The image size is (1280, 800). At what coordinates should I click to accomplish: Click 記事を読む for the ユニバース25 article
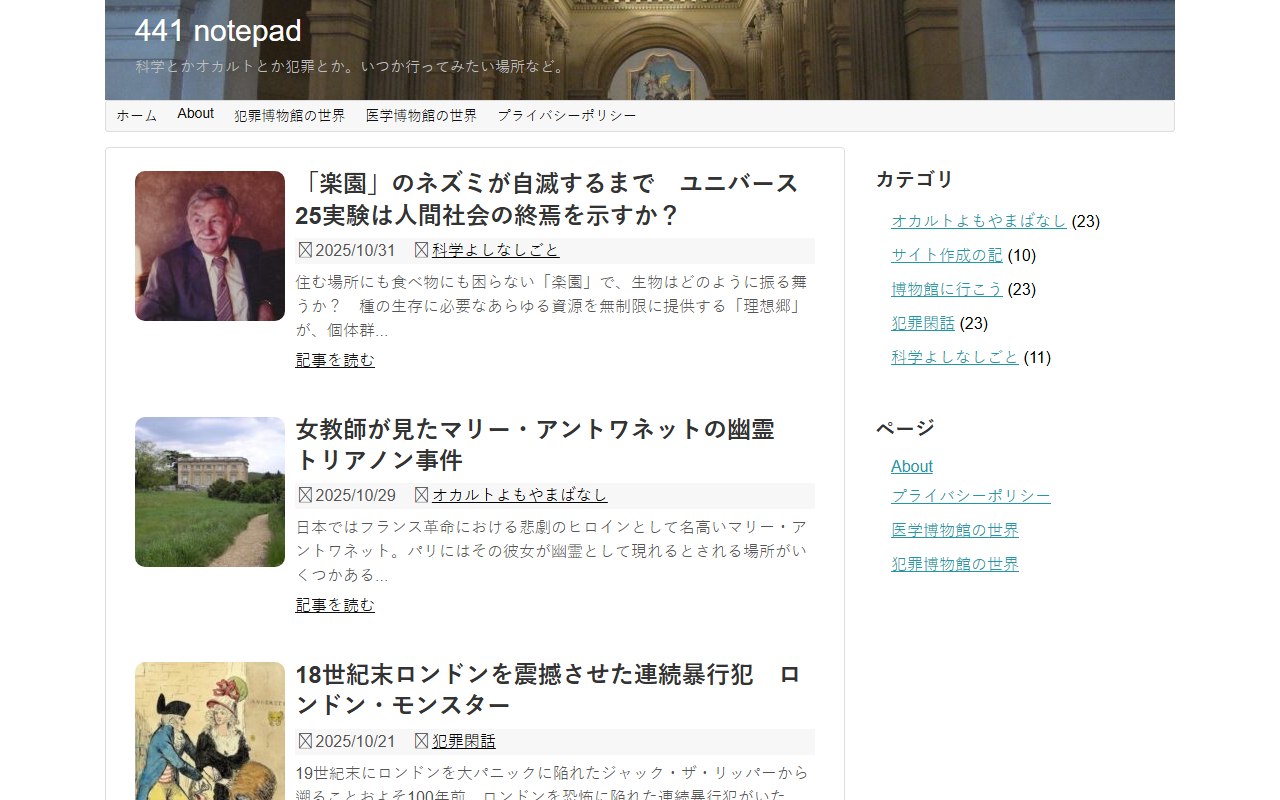(x=335, y=360)
